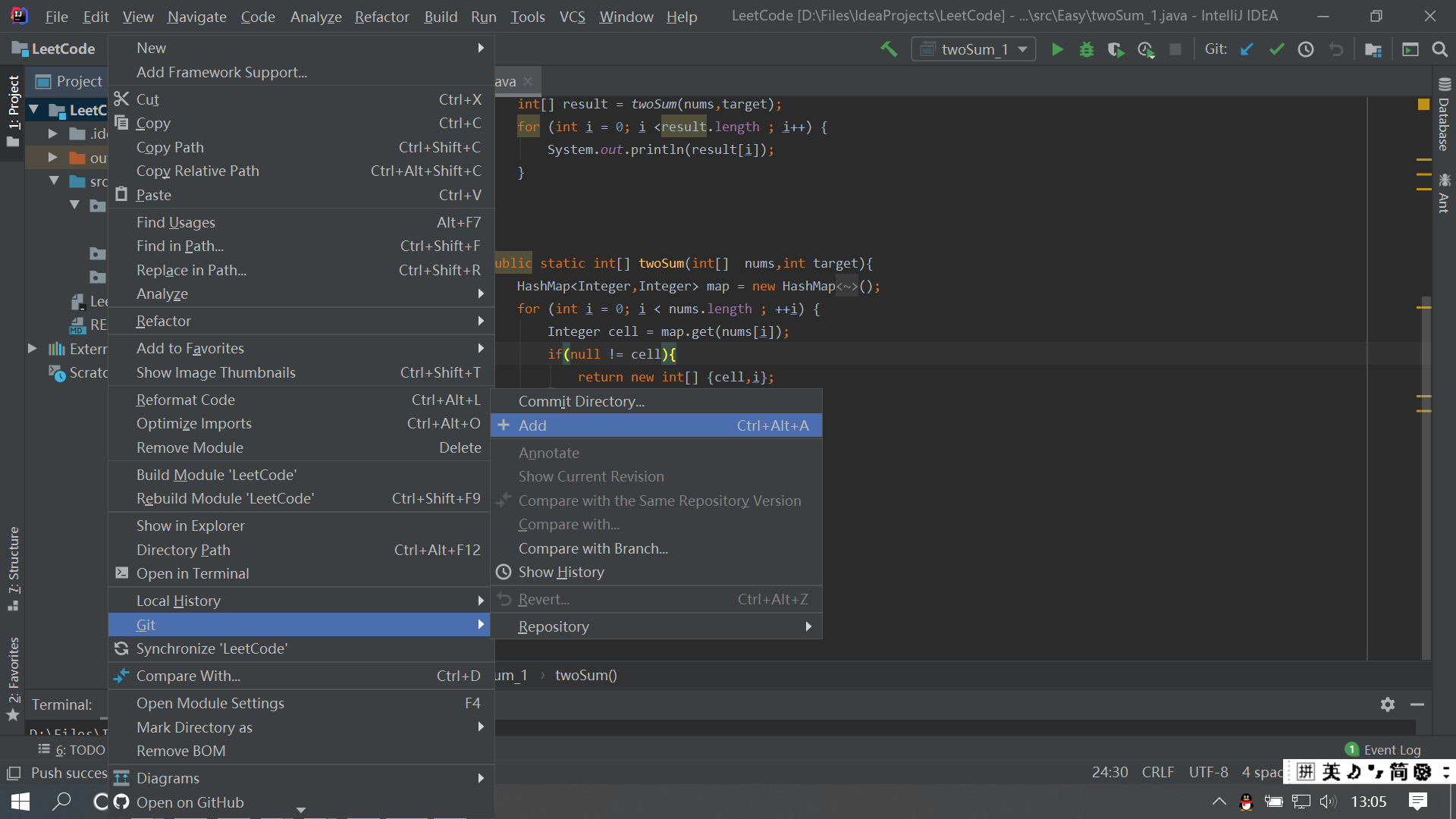This screenshot has width=1456, height=819.
Task: Click the Windows taskbar clock
Action: pos(1369,802)
